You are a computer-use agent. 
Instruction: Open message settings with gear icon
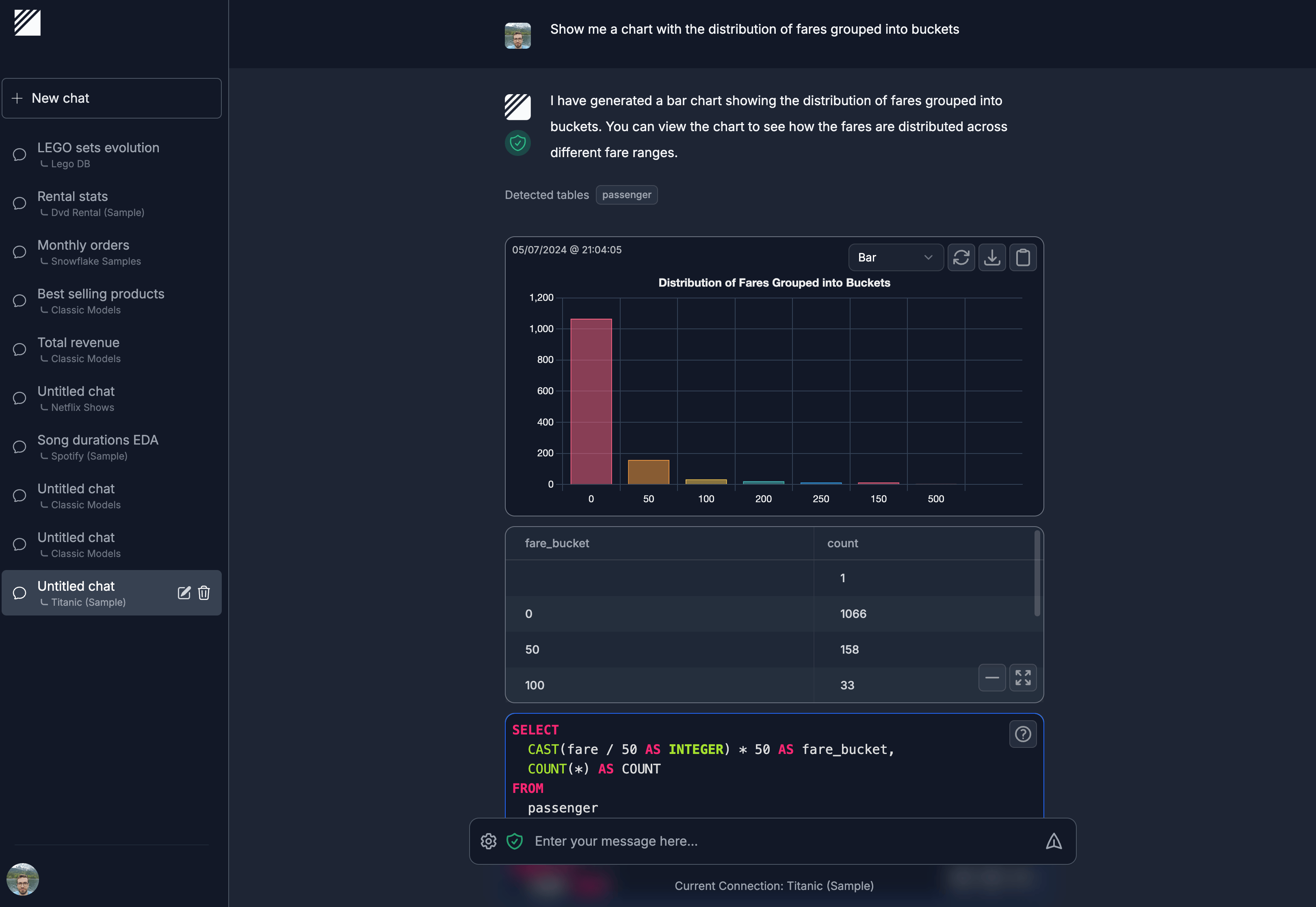pos(488,841)
